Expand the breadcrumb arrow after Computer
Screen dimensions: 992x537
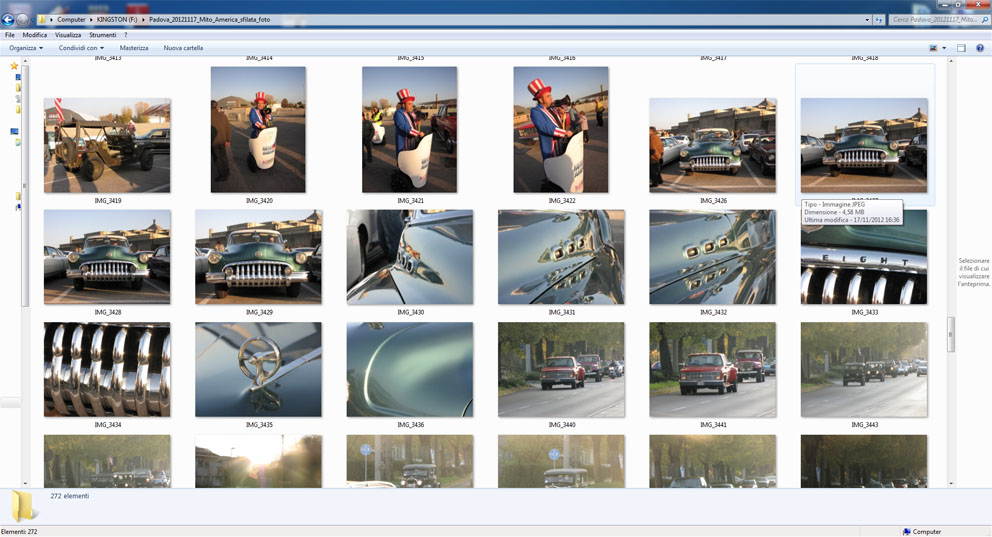(90, 20)
